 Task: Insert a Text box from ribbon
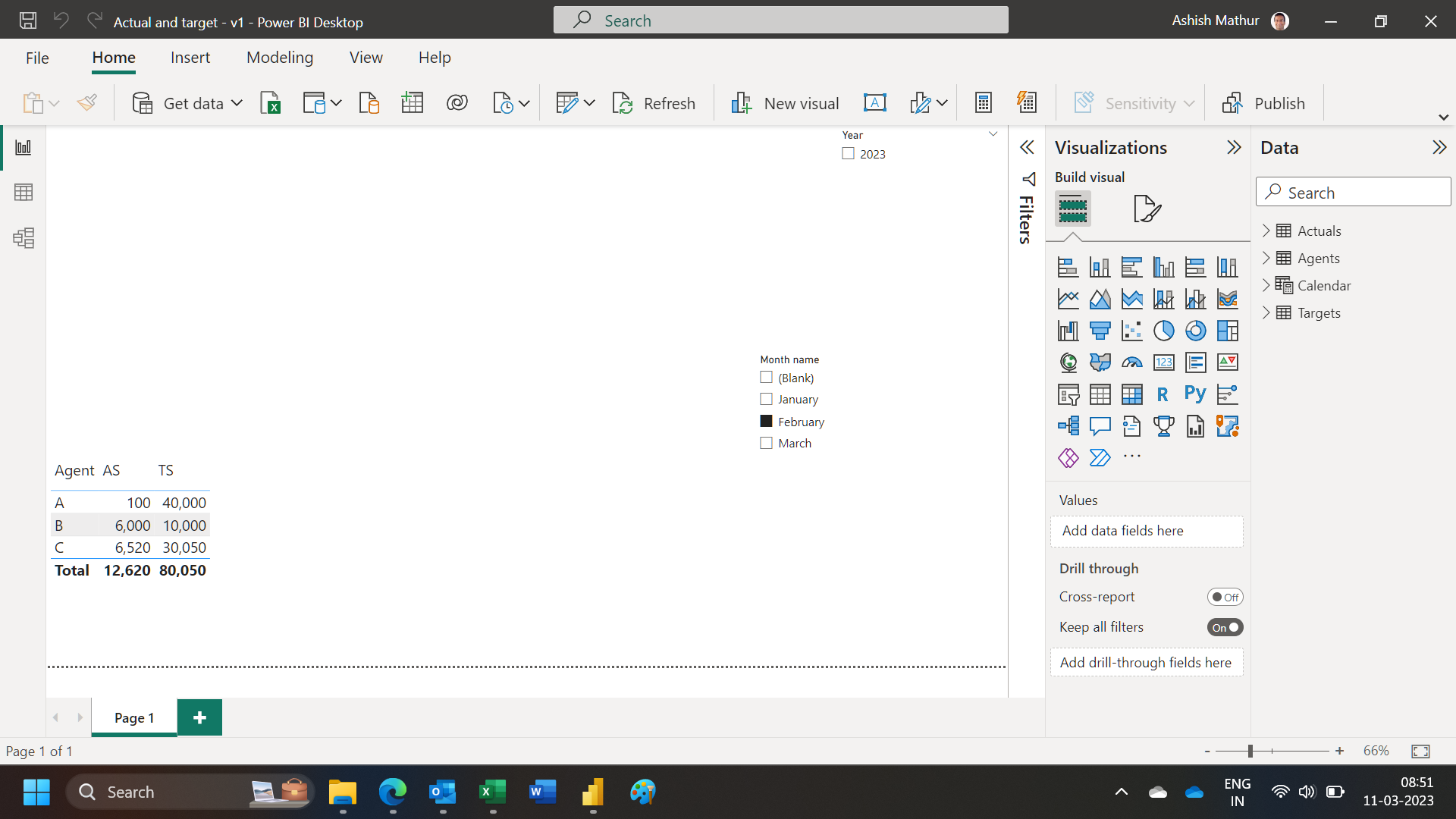click(875, 103)
